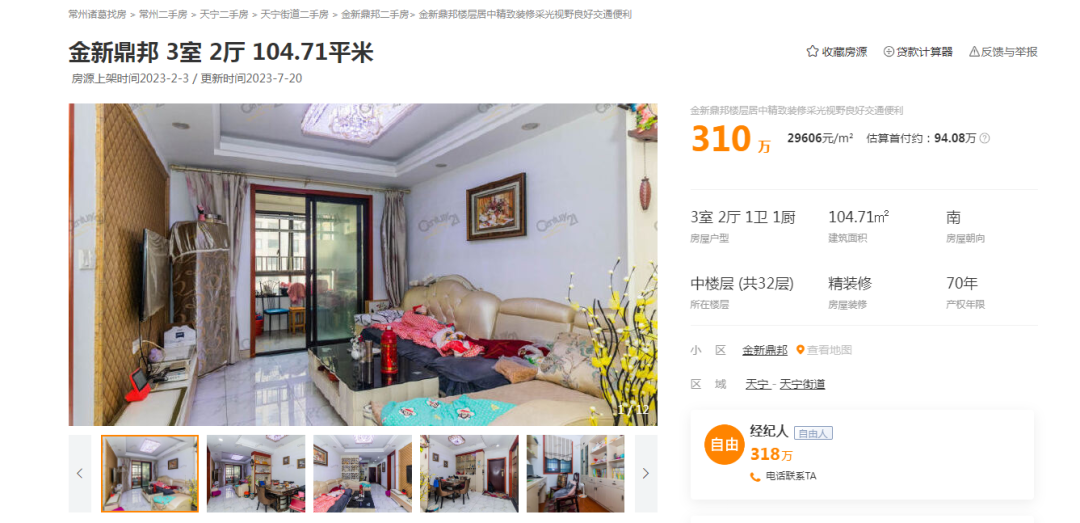Open 常州二手房 breadcrumb link

(163, 14)
